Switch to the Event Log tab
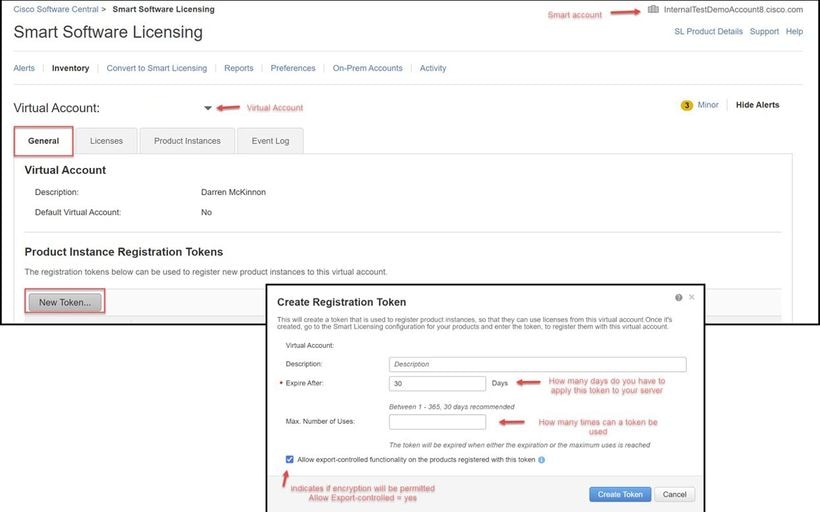This screenshot has height=512, width=820. coord(270,141)
